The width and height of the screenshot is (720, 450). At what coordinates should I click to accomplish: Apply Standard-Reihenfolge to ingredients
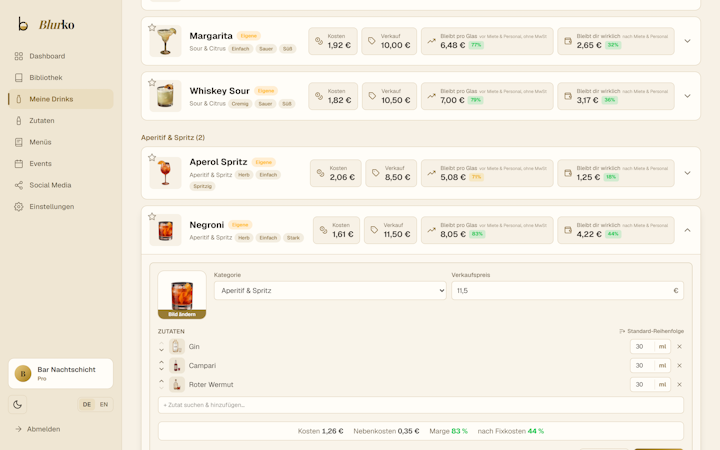click(652, 331)
